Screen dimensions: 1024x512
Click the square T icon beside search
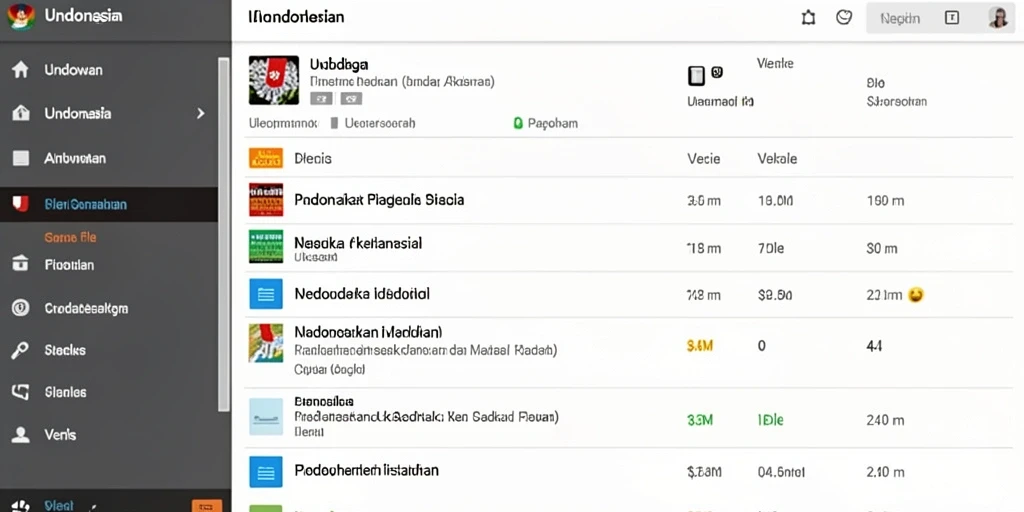pos(952,18)
